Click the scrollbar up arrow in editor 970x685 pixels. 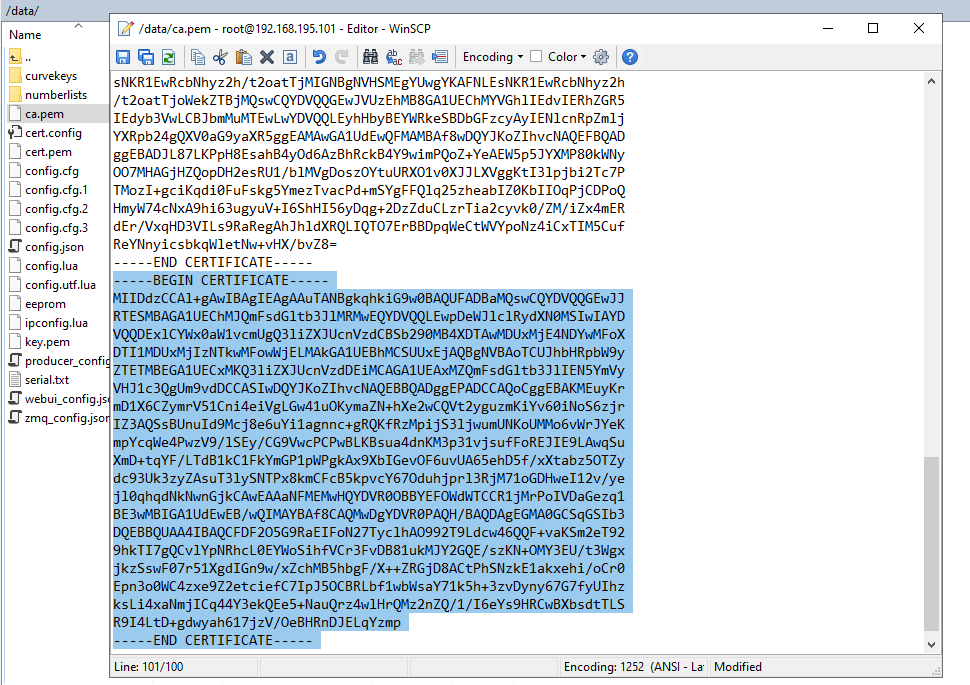tap(931, 82)
